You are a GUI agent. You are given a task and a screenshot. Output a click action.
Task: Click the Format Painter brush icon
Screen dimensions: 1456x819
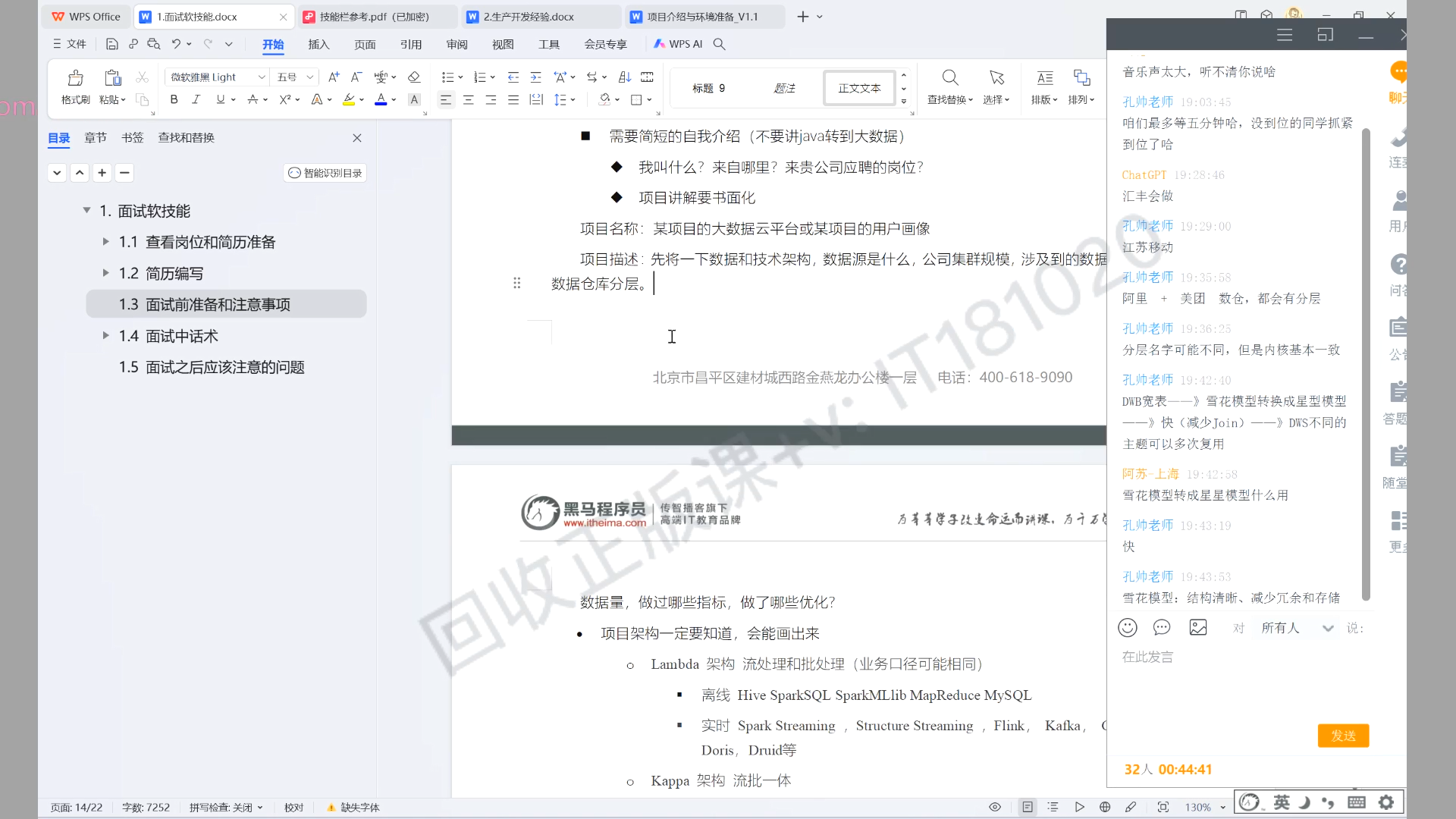tap(75, 78)
